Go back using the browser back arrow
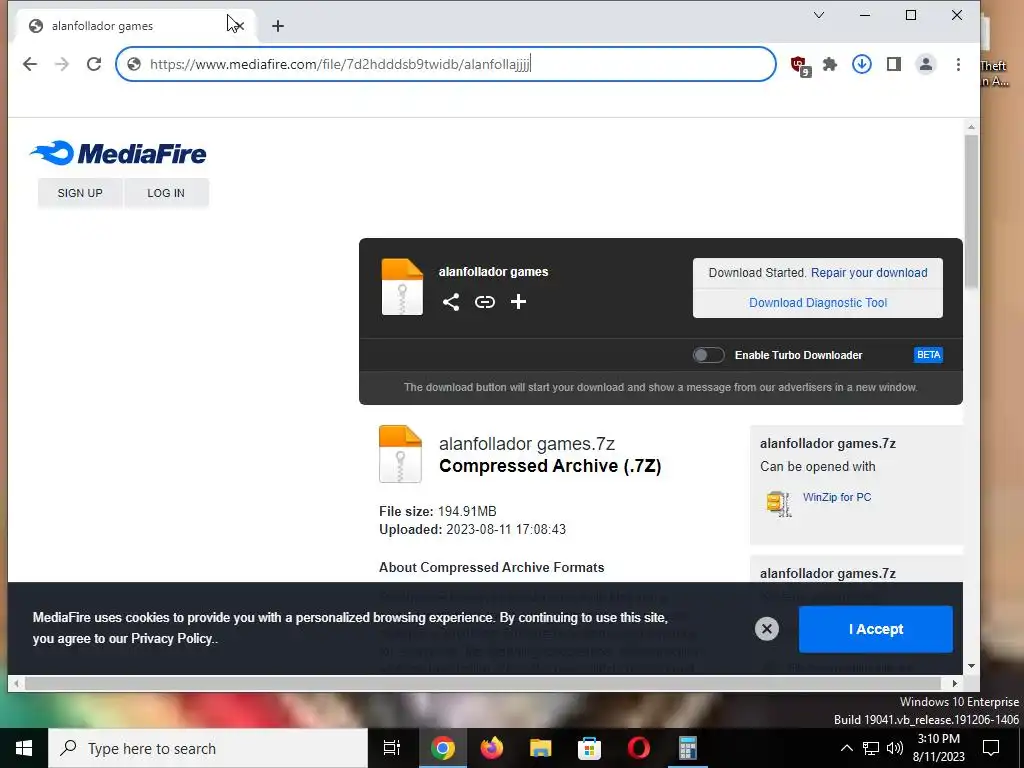 [30, 64]
